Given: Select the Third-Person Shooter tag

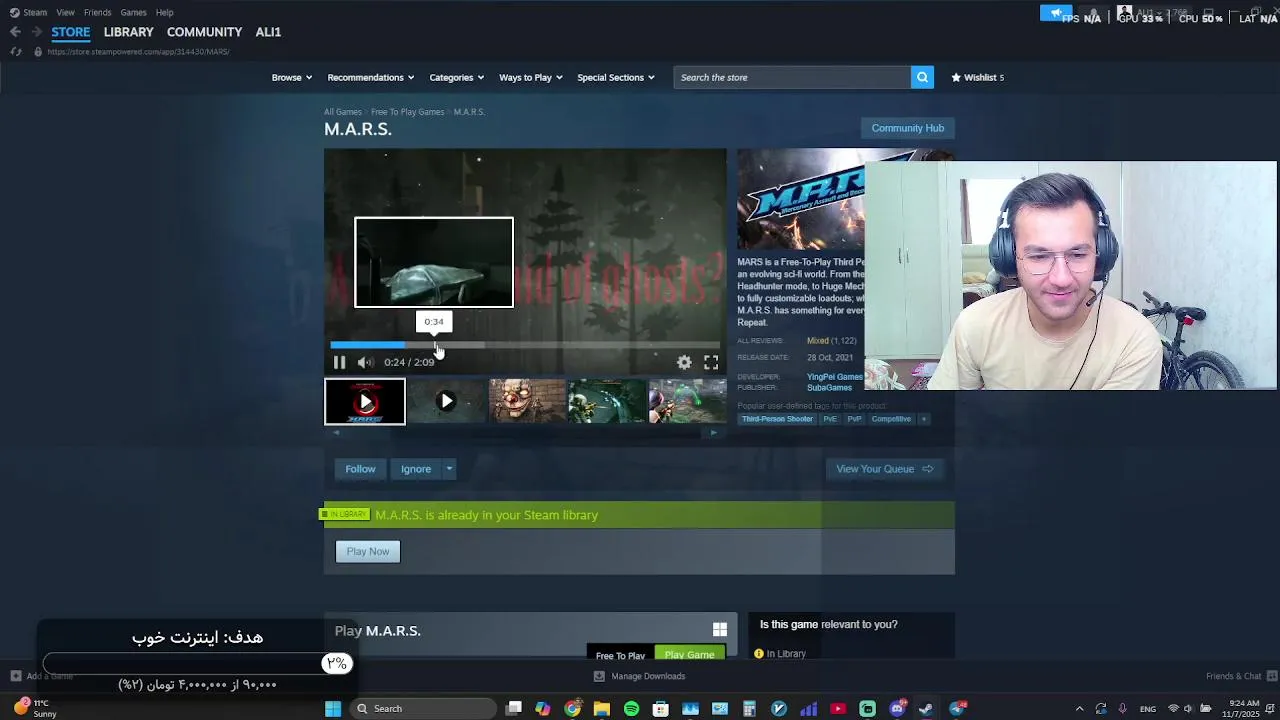Looking at the screenshot, I should (777, 419).
